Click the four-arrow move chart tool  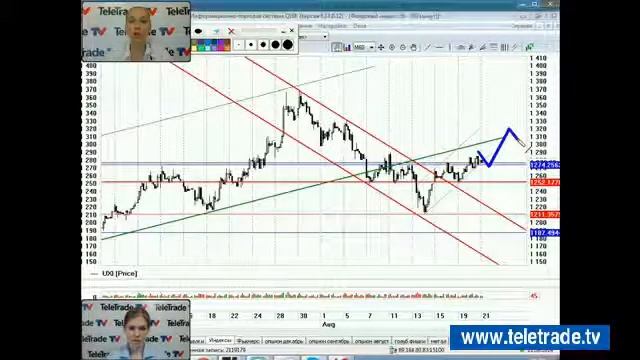pyautogui.click(x=381, y=47)
